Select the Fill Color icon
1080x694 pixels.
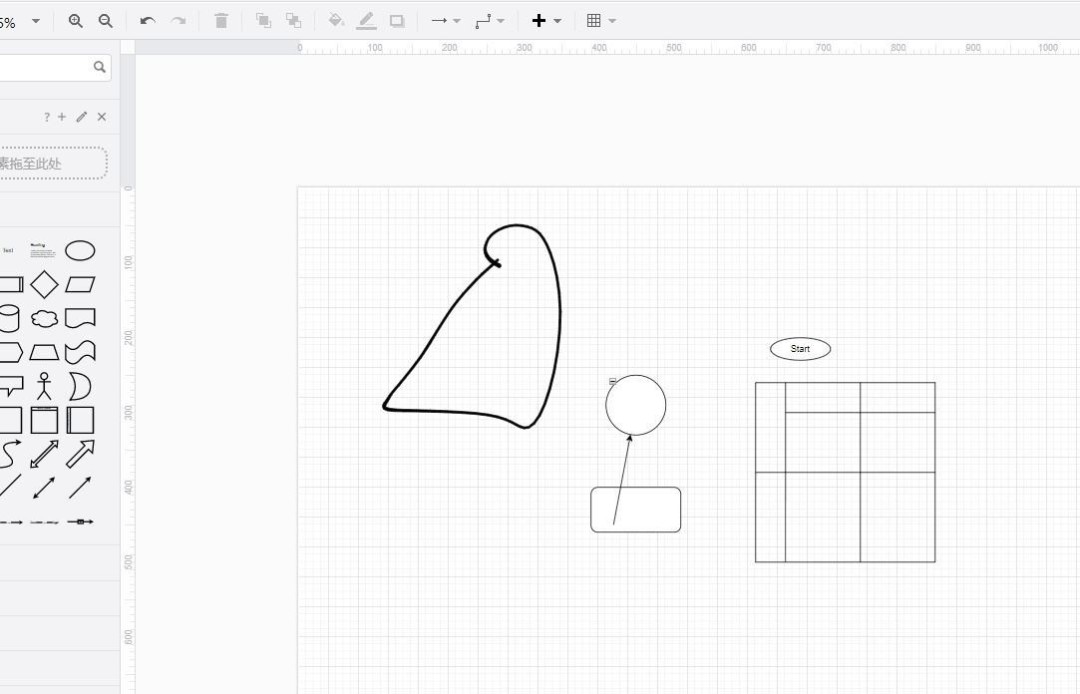pos(336,20)
